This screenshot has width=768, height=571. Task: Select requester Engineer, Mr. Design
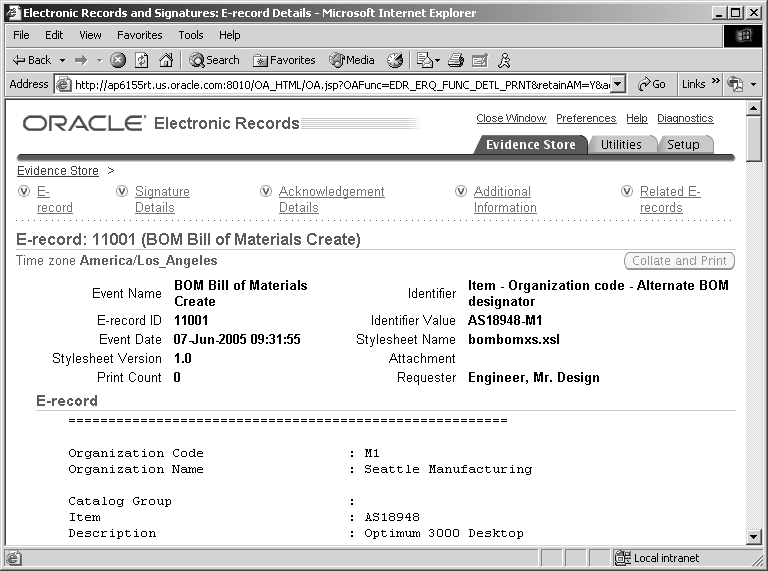[x=534, y=378]
